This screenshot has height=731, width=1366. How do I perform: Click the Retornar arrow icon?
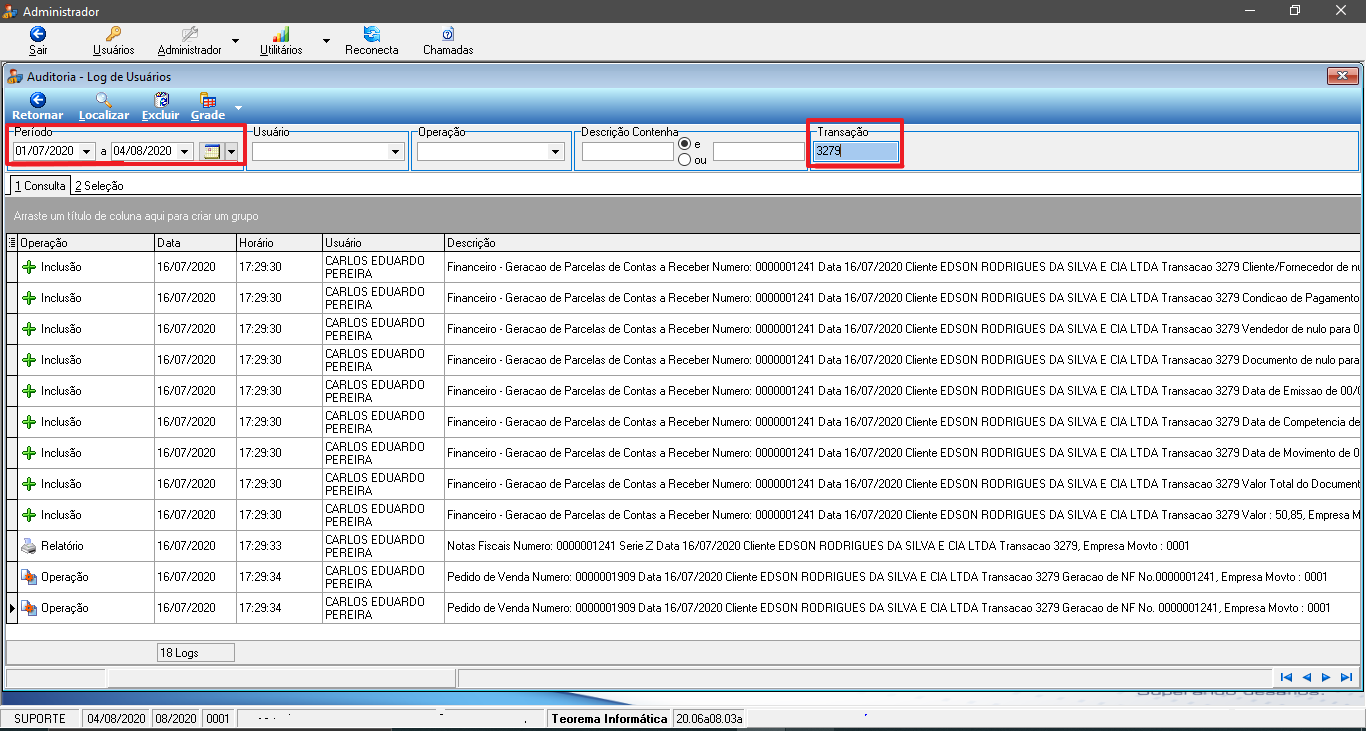click(x=38, y=100)
